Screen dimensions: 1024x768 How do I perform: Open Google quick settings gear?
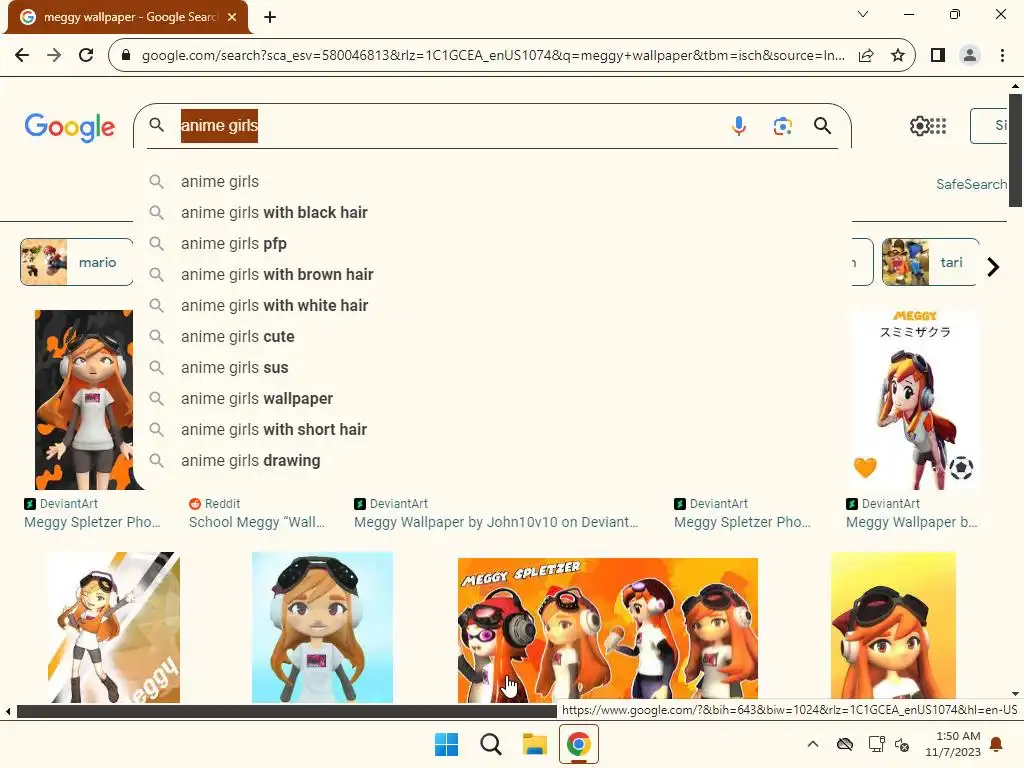point(919,125)
